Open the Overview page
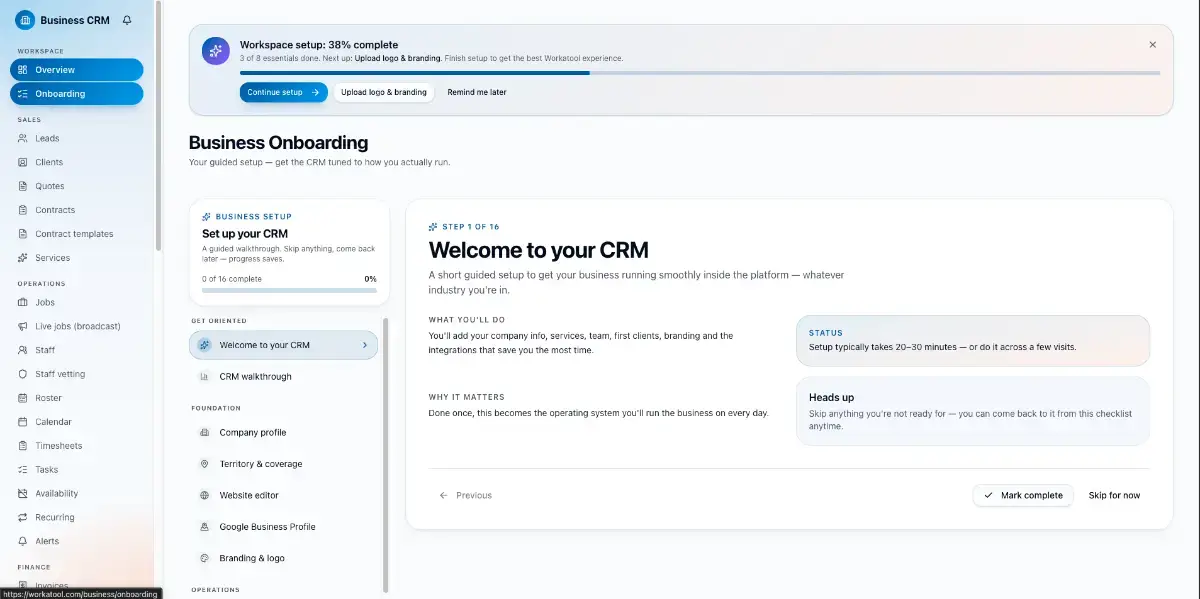The height and width of the screenshot is (599, 1200). click(77, 70)
